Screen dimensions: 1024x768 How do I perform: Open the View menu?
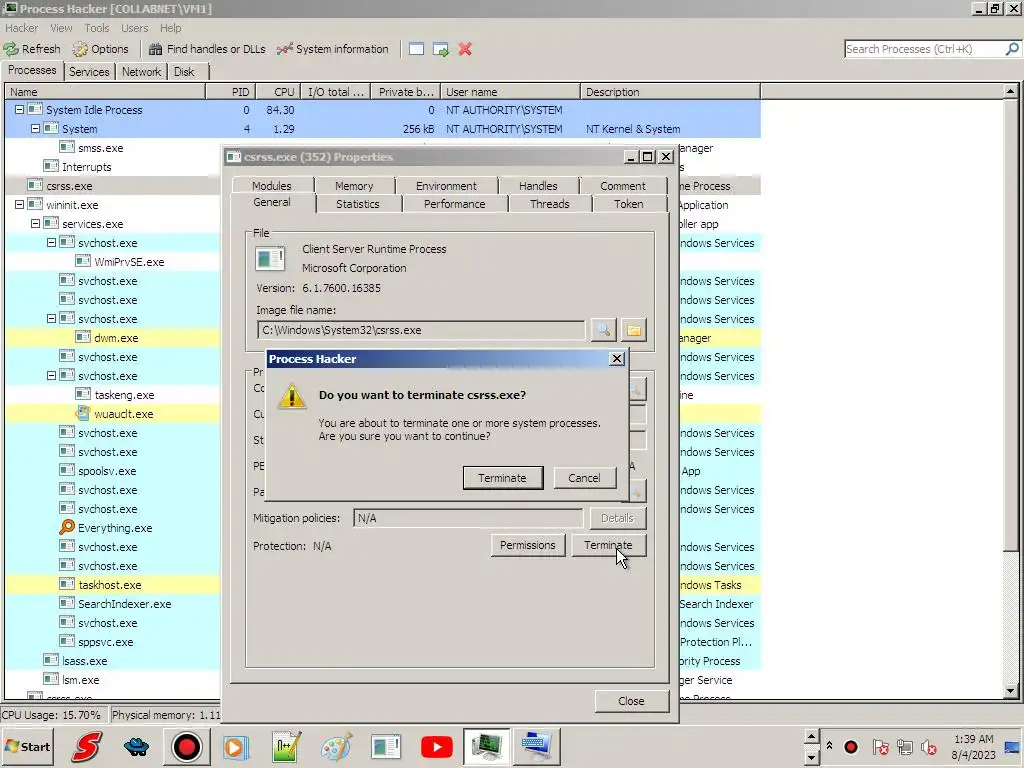click(x=61, y=28)
